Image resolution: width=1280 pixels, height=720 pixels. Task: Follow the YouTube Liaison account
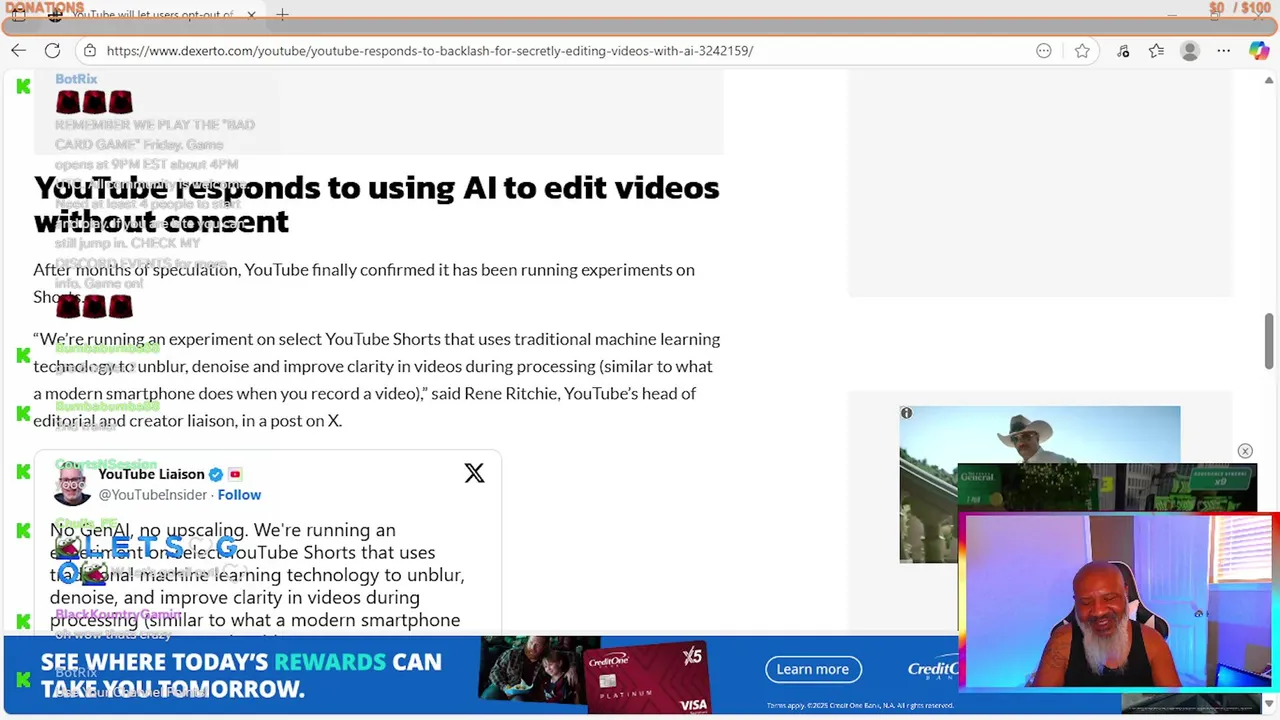[x=239, y=495]
